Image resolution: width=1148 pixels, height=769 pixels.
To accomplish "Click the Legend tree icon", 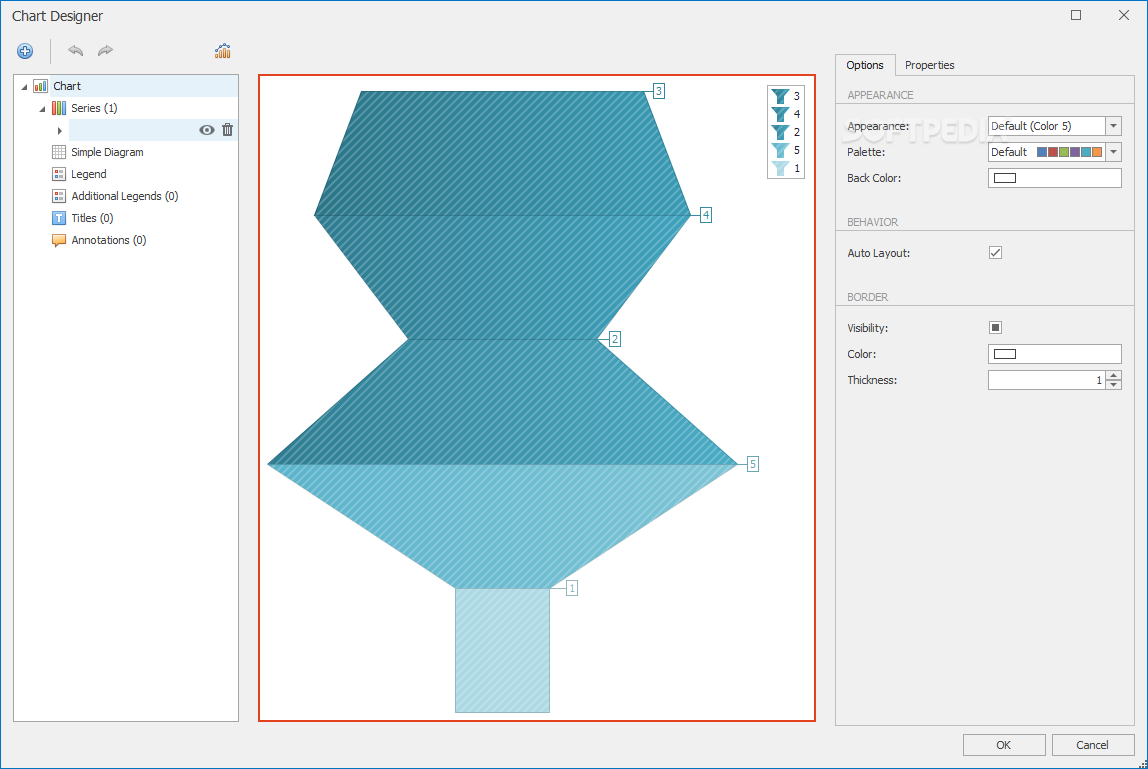I will pyautogui.click(x=59, y=174).
